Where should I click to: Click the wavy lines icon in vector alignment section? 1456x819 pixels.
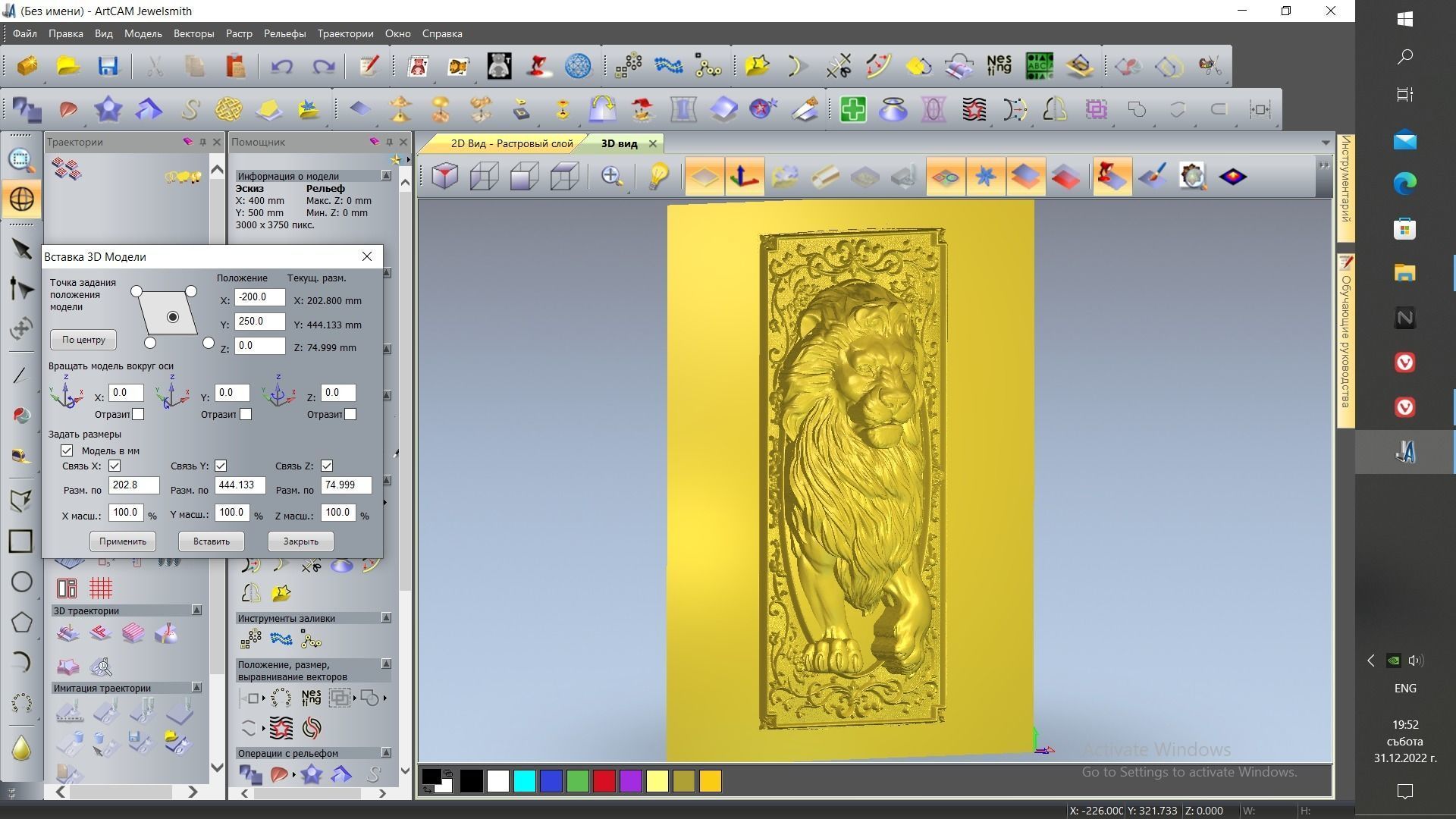[281, 728]
